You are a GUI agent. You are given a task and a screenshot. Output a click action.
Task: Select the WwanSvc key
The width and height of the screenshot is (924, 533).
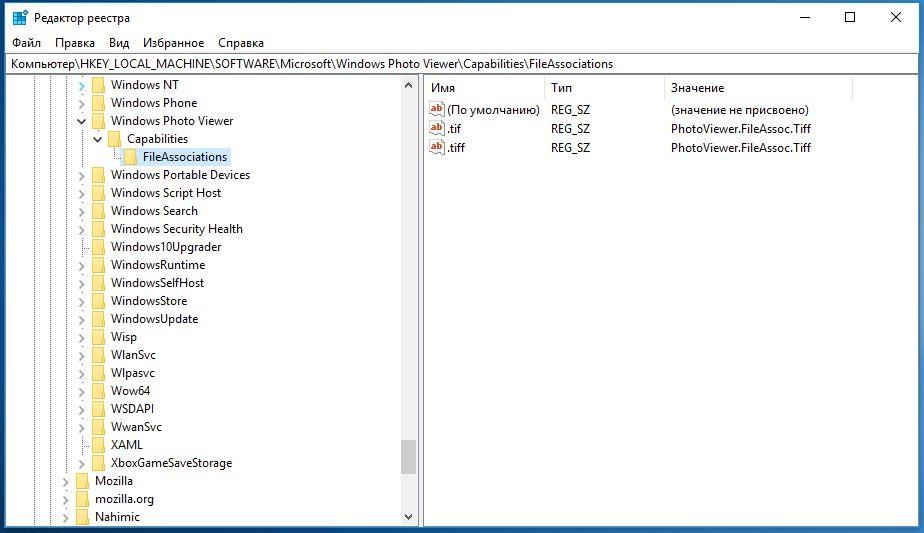[x=136, y=427]
